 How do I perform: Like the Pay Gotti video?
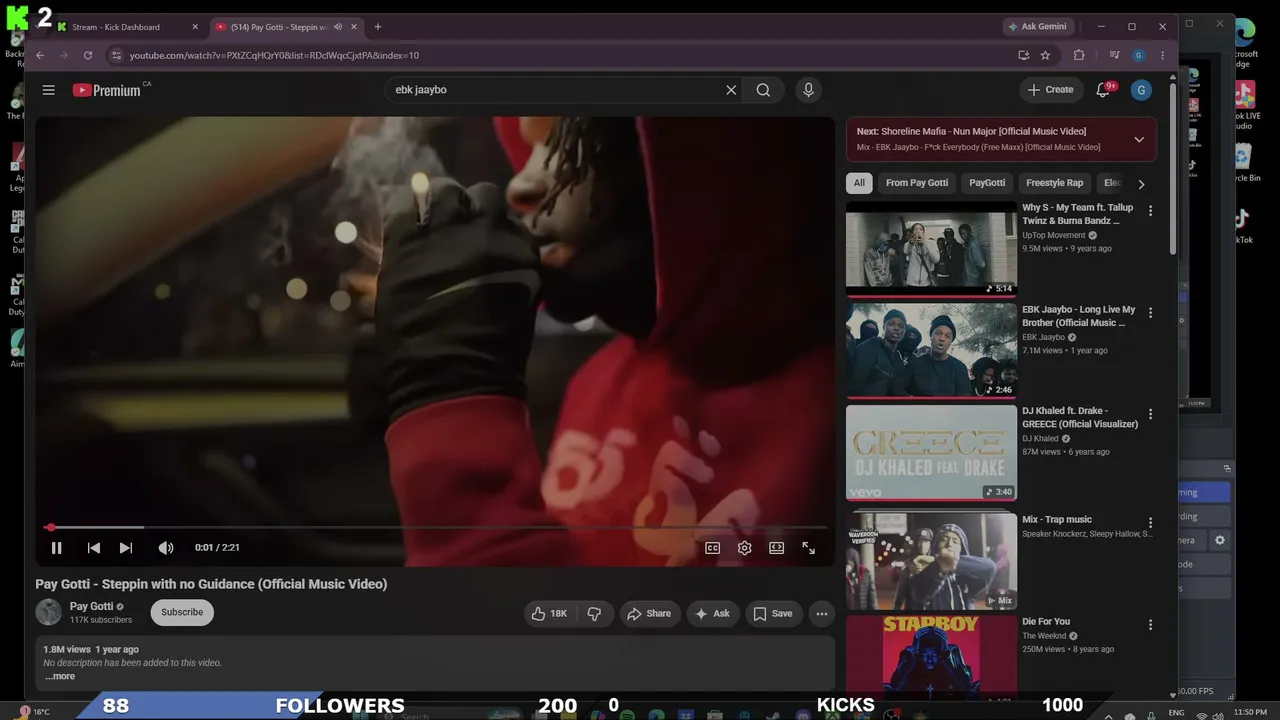(549, 614)
